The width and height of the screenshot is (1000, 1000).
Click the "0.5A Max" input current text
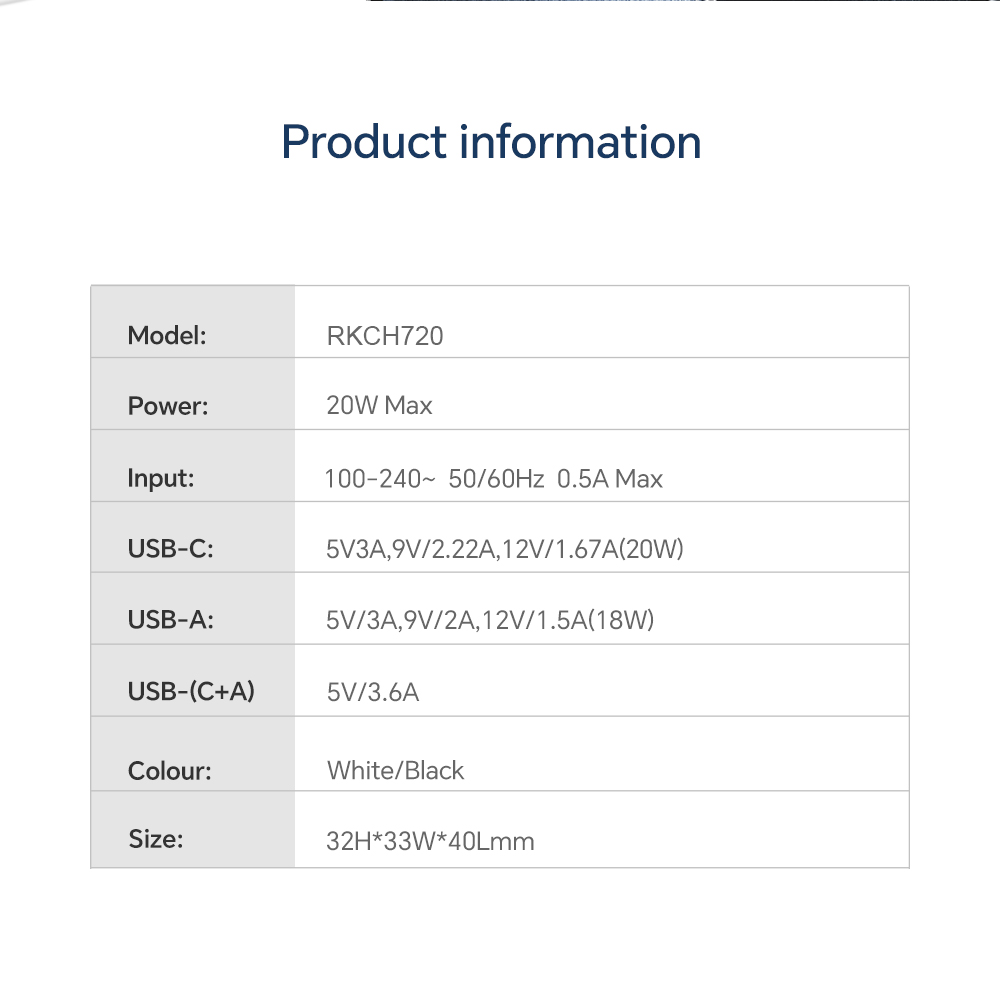point(610,479)
